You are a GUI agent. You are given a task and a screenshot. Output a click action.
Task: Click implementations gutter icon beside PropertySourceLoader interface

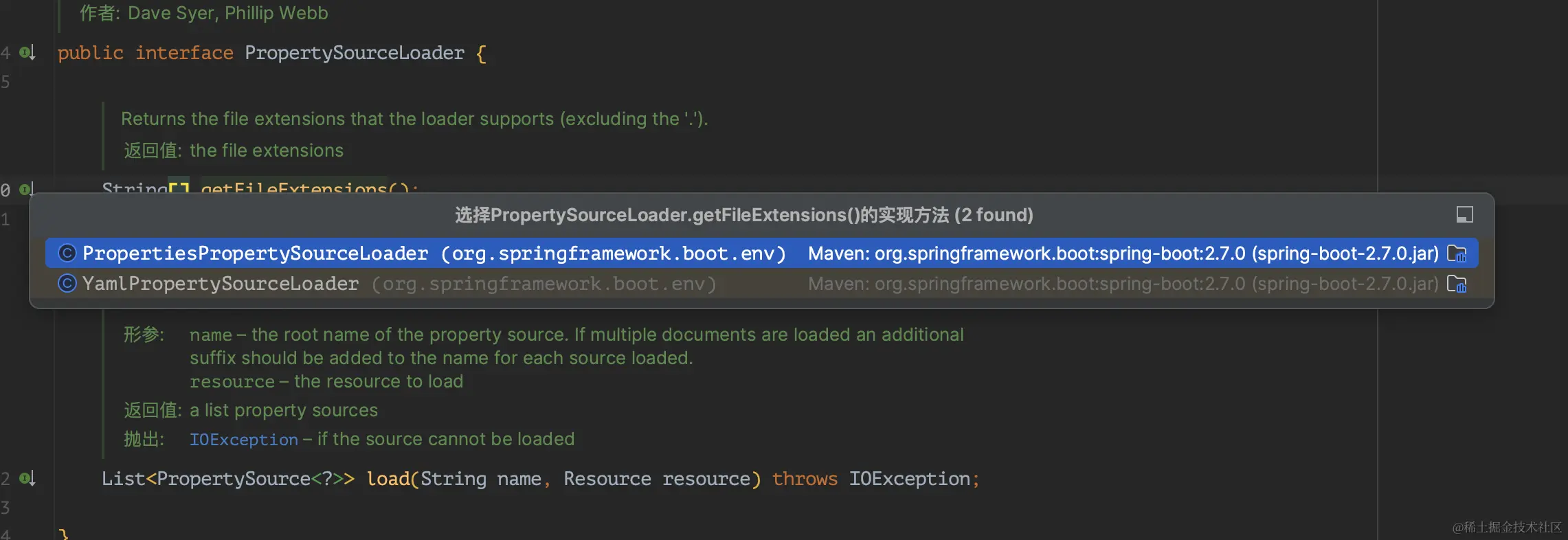(27, 52)
